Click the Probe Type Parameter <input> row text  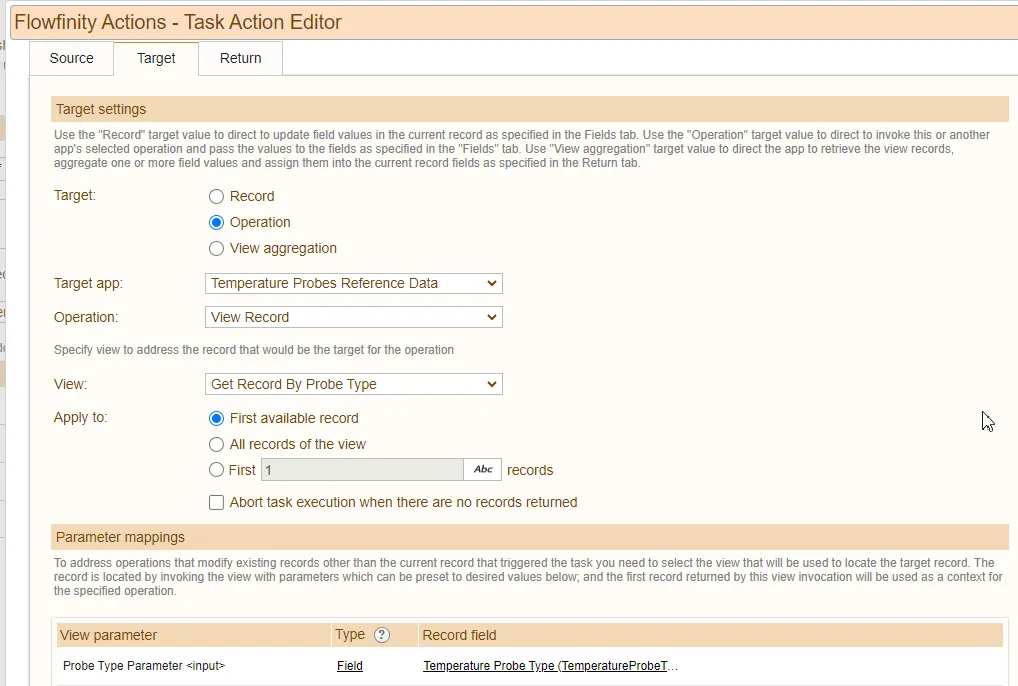click(143, 666)
